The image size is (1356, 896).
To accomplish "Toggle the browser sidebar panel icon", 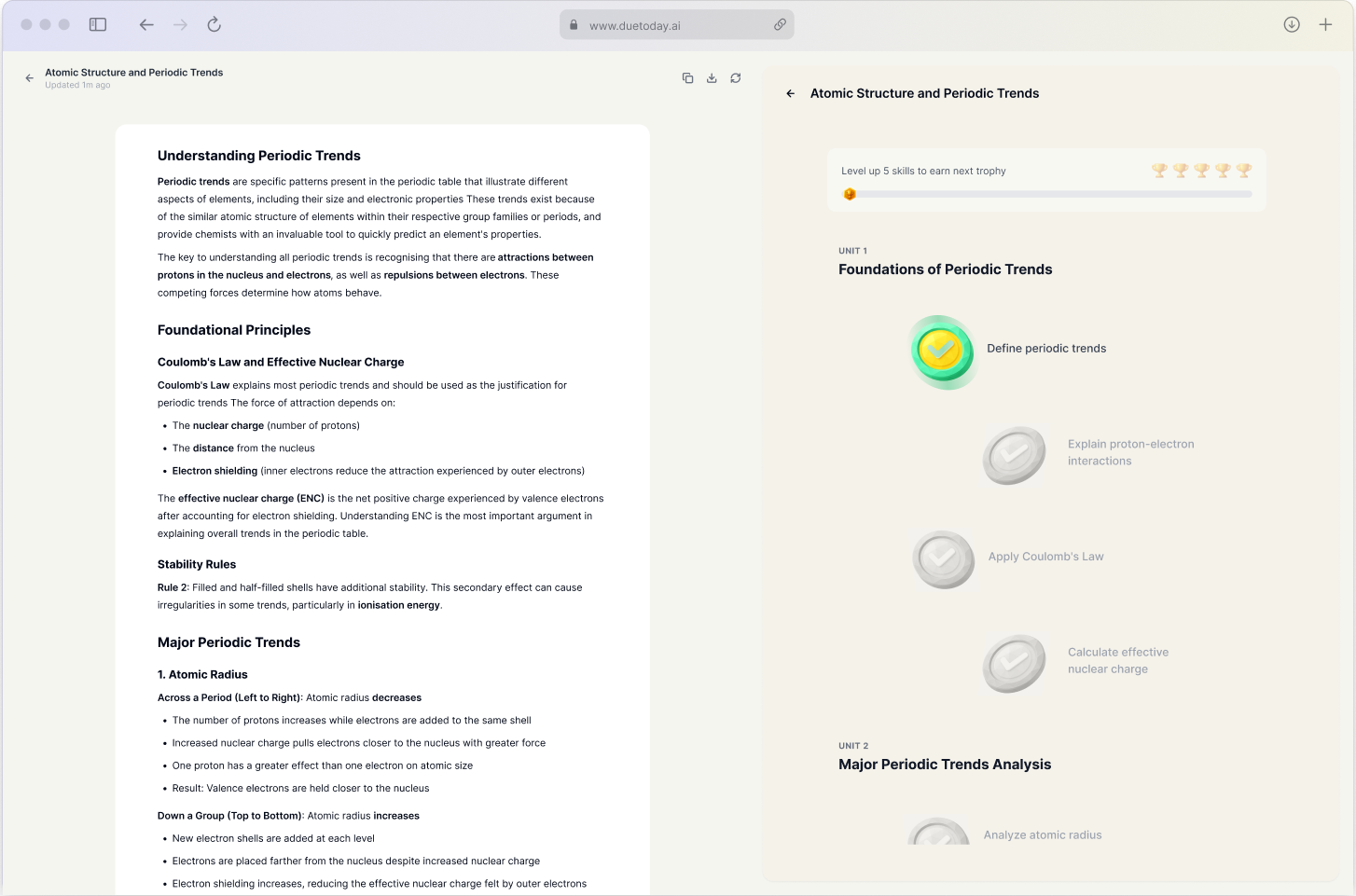I will click(x=98, y=25).
